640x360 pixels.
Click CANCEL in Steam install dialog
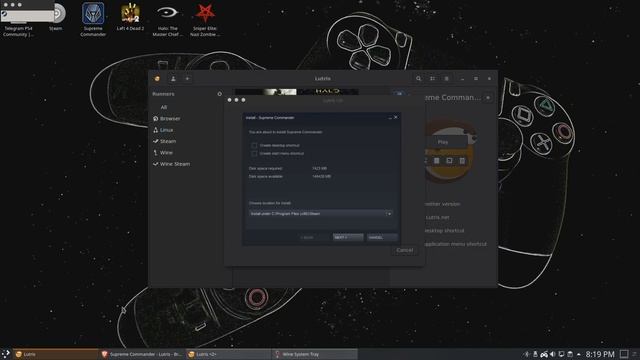pyautogui.click(x=382, y=237)
